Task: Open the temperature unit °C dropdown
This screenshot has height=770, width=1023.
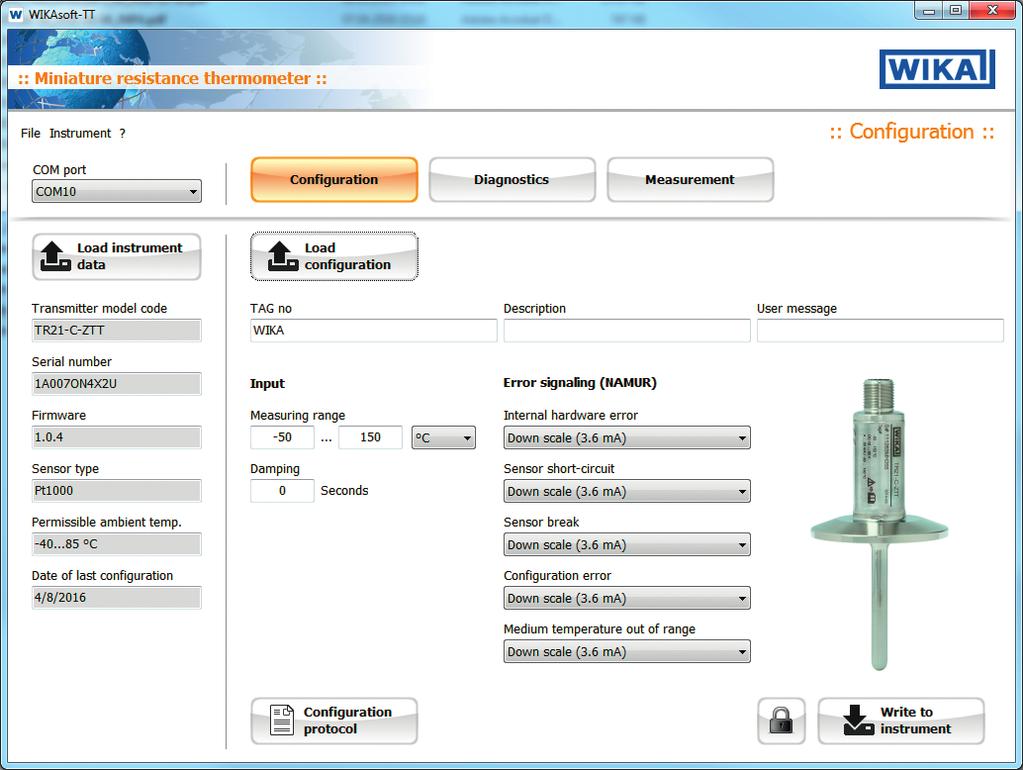Action: click(x=444, y=437)
